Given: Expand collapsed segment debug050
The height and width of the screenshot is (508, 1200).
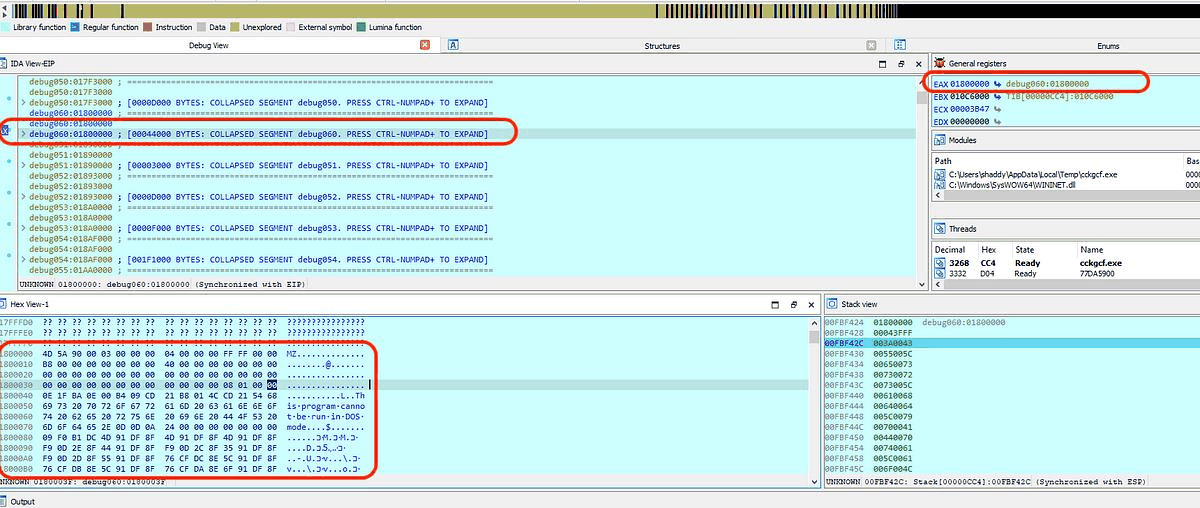Looking at the screenshot, I should [24, 103].
